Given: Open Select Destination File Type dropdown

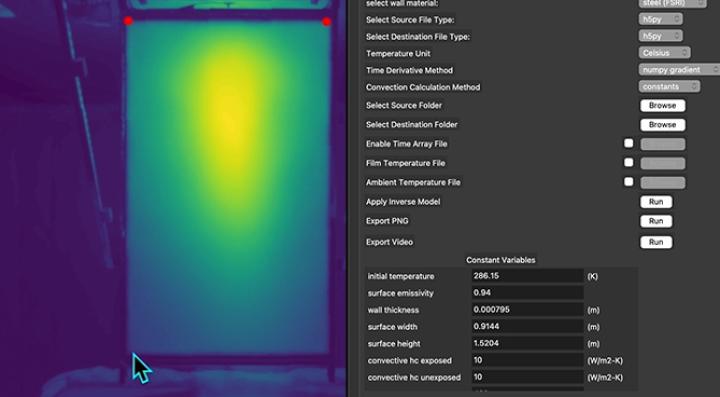Looking at the screenshot, I should tap(660, 36).
